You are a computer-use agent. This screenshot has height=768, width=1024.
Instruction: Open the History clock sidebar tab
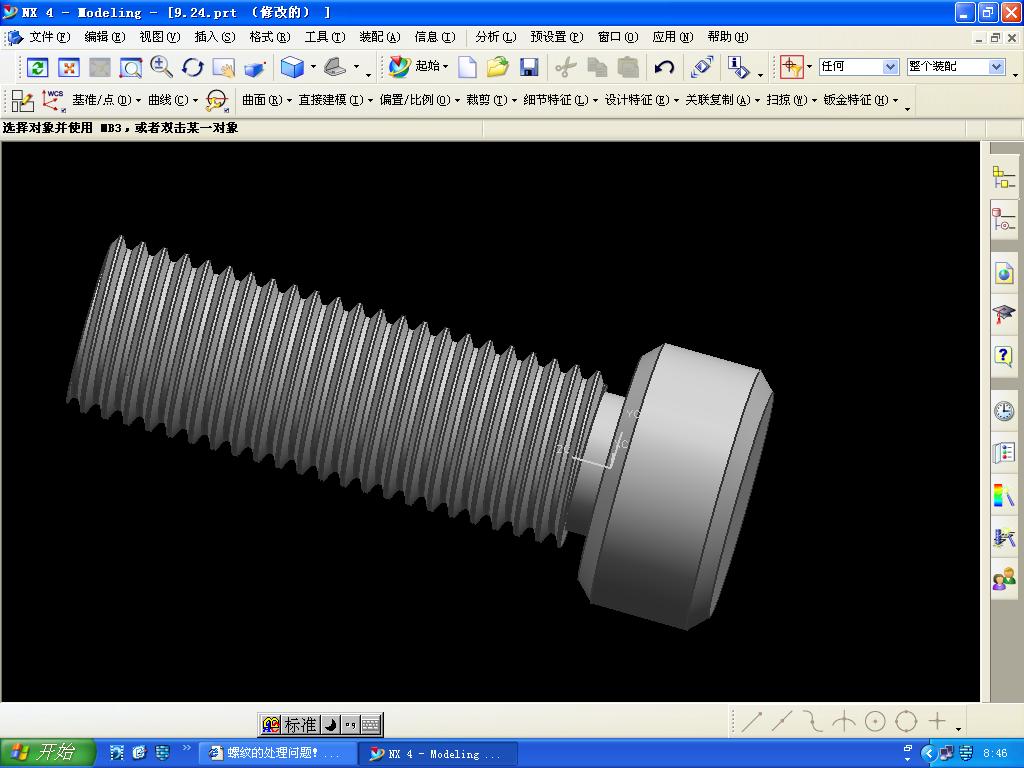1004,411
